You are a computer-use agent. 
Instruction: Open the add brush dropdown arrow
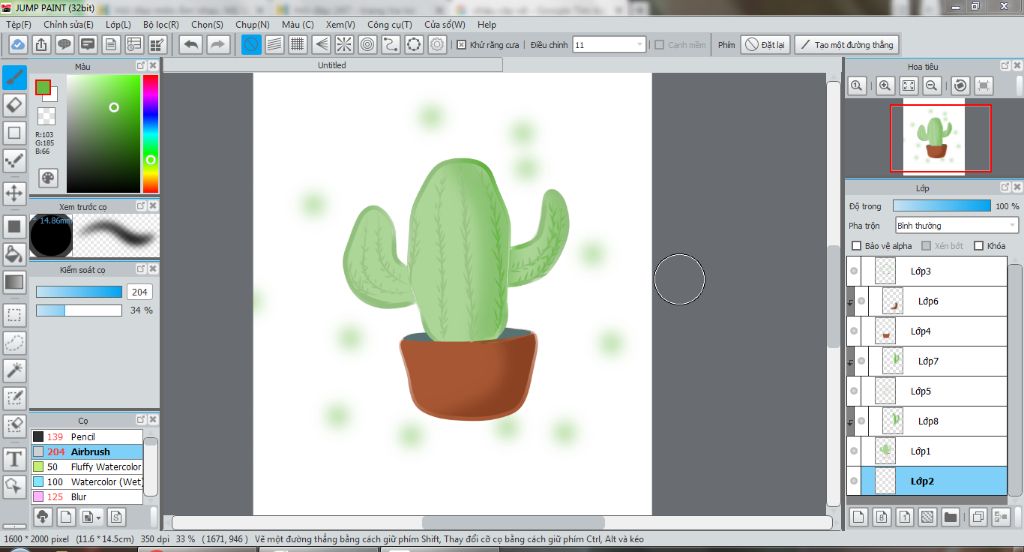point(97,517)
